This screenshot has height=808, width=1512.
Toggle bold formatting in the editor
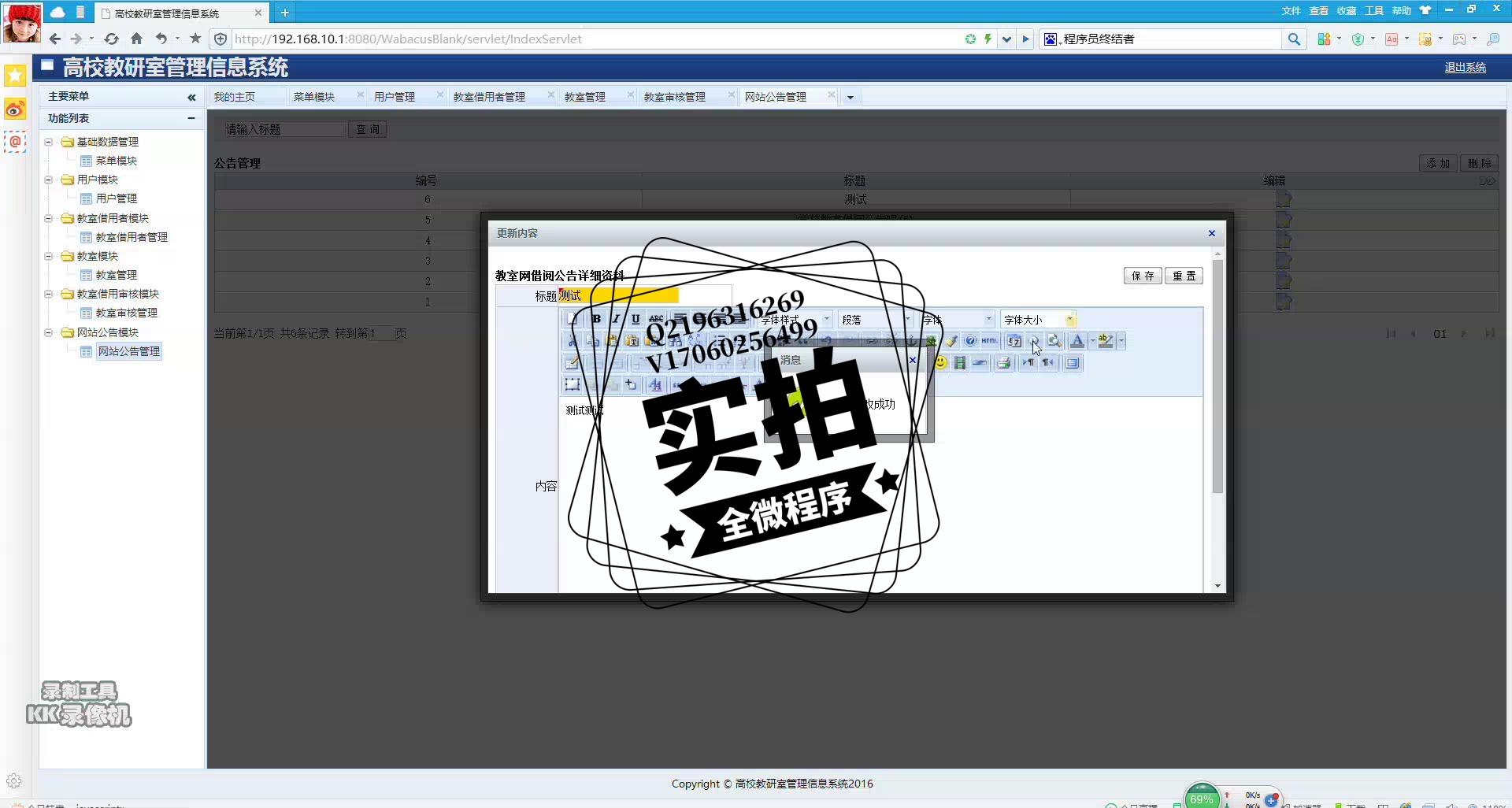point(596,319)
